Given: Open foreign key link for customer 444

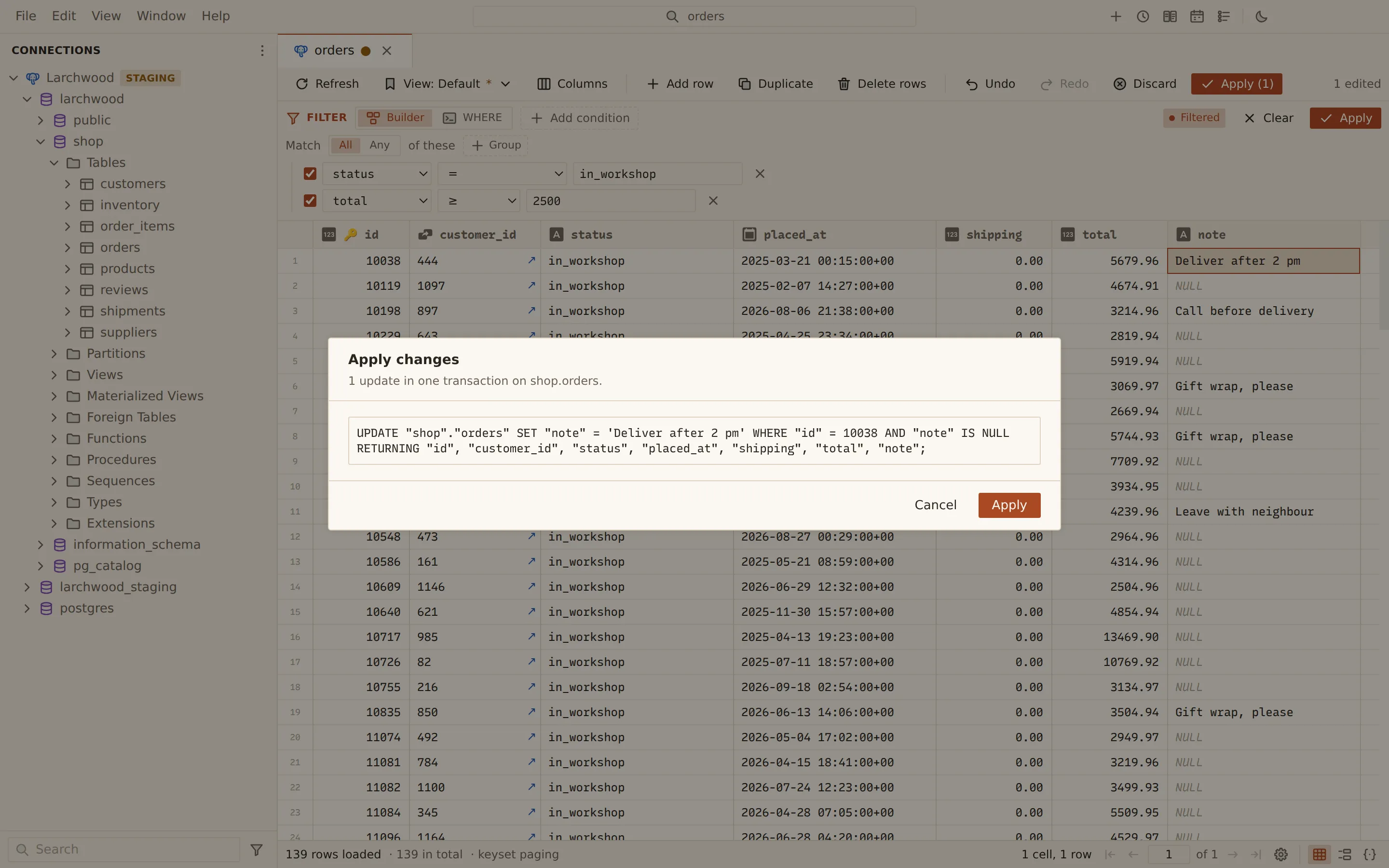Looking at the screenshot, I should (531, 260).
